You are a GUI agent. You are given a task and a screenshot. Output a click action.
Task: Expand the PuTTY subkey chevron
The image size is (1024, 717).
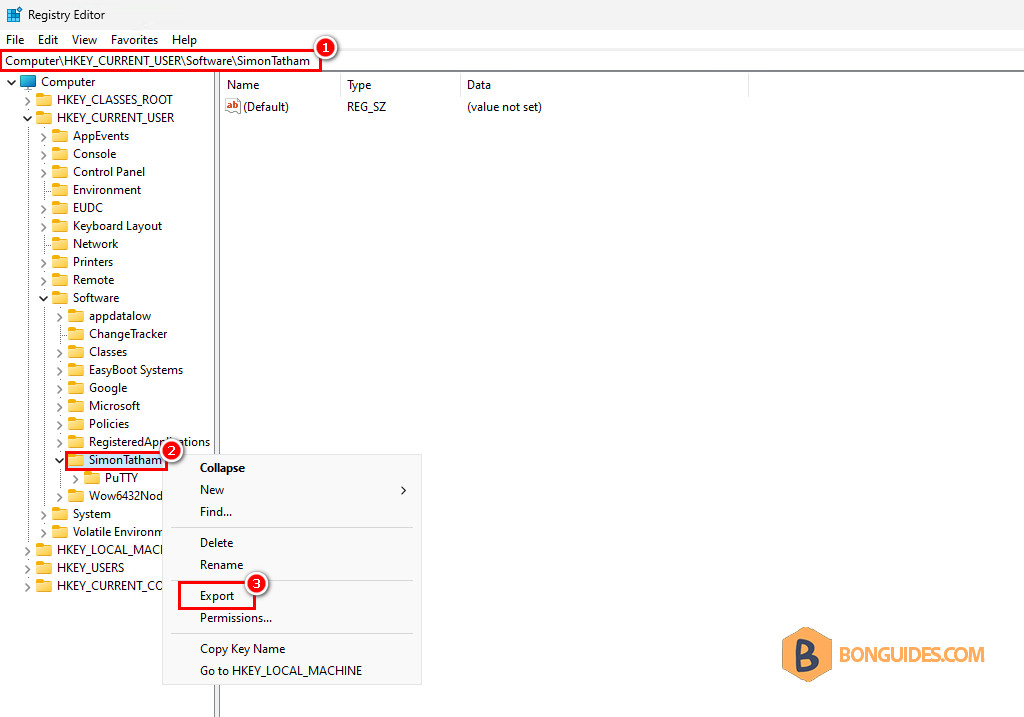click(76, 479)
